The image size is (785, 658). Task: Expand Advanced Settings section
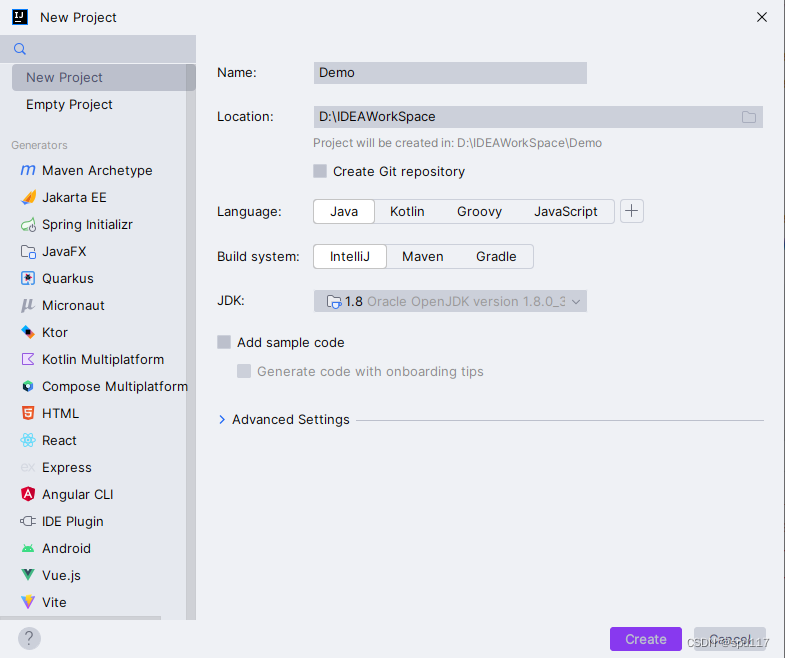222,420
